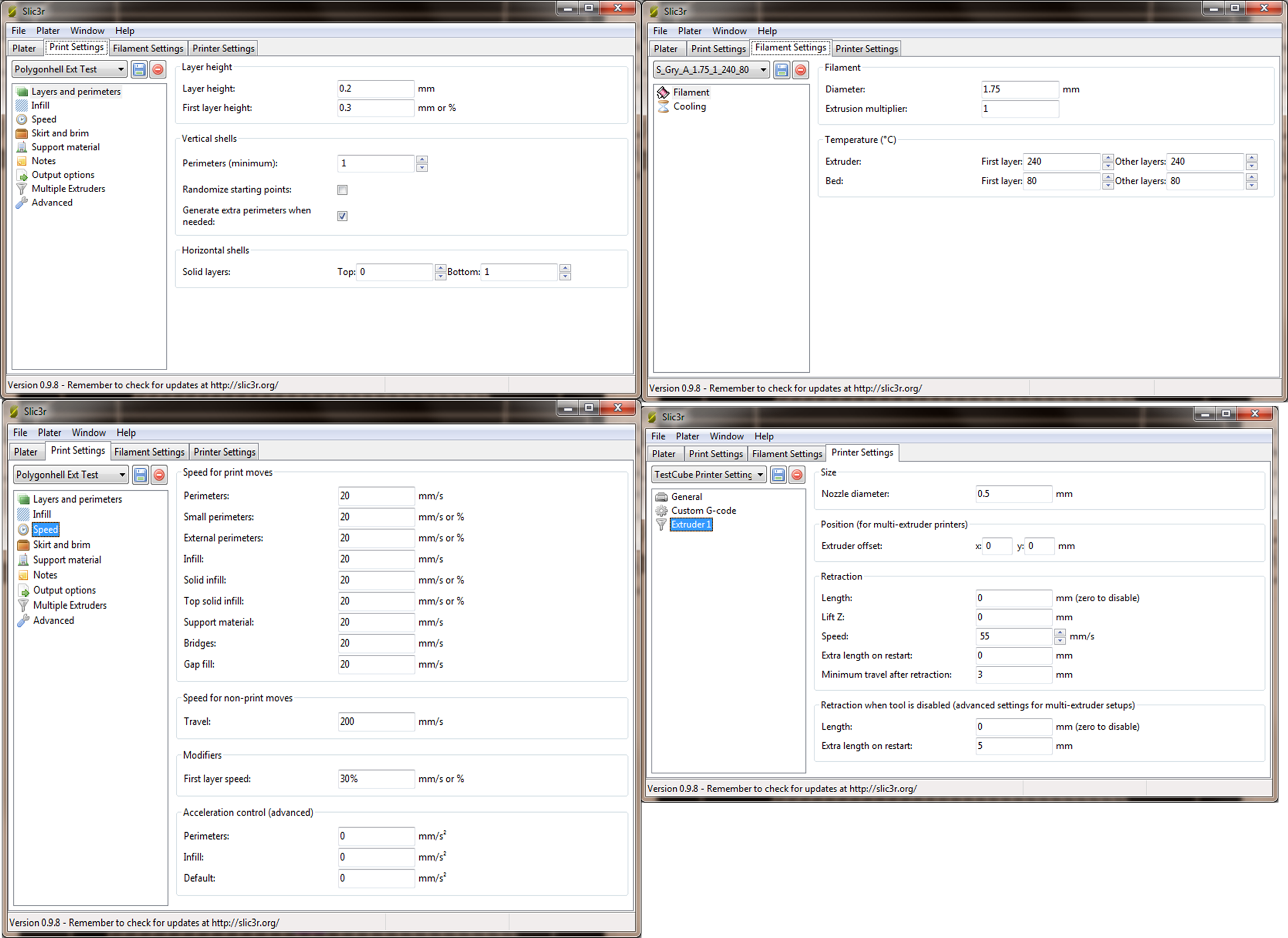Screen dimensions: 1288x938
Task: Increase Perimeters (minimum) with spinner up arrow
Action: [422, 160]
